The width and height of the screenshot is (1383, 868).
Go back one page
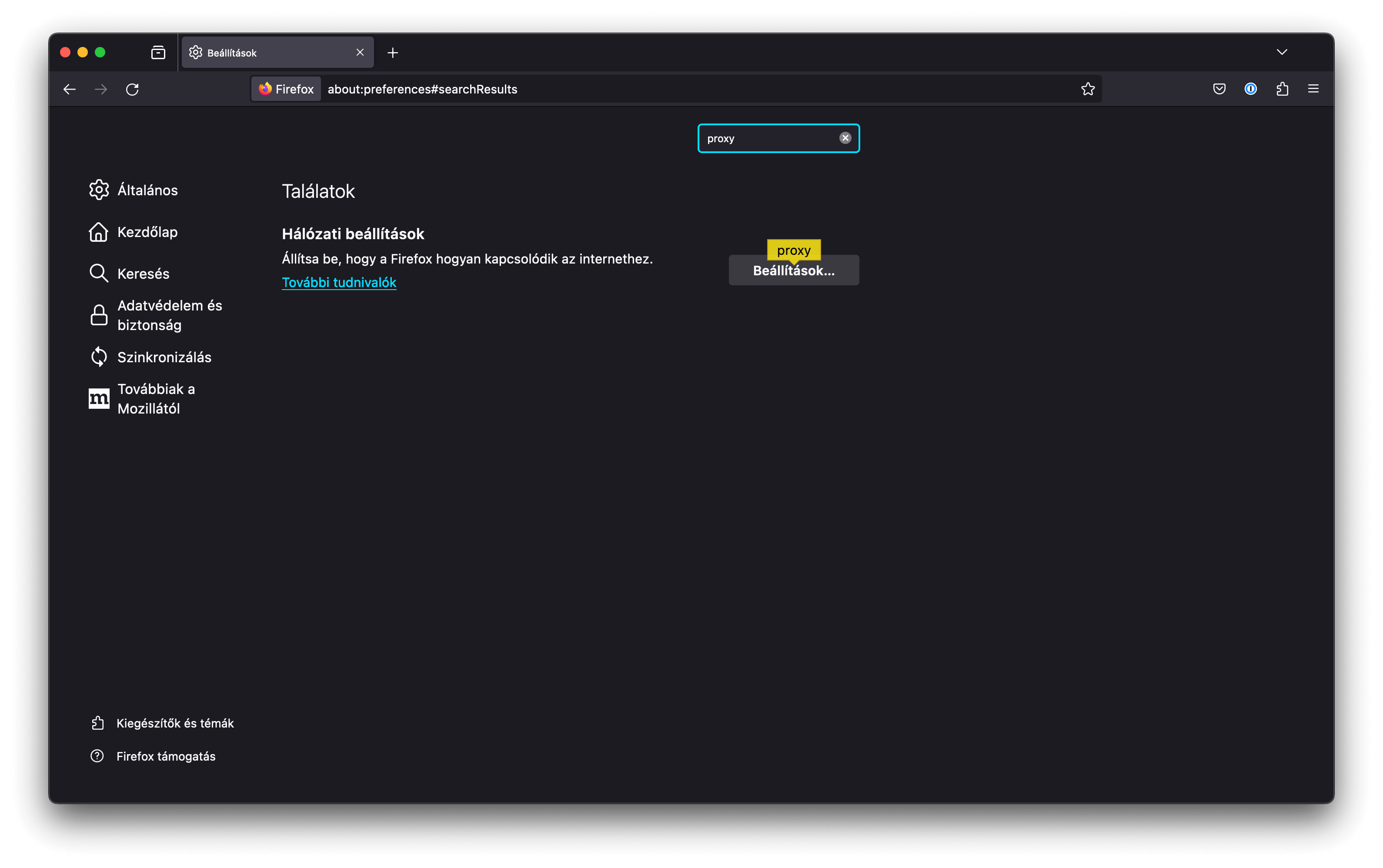point(70,89)
